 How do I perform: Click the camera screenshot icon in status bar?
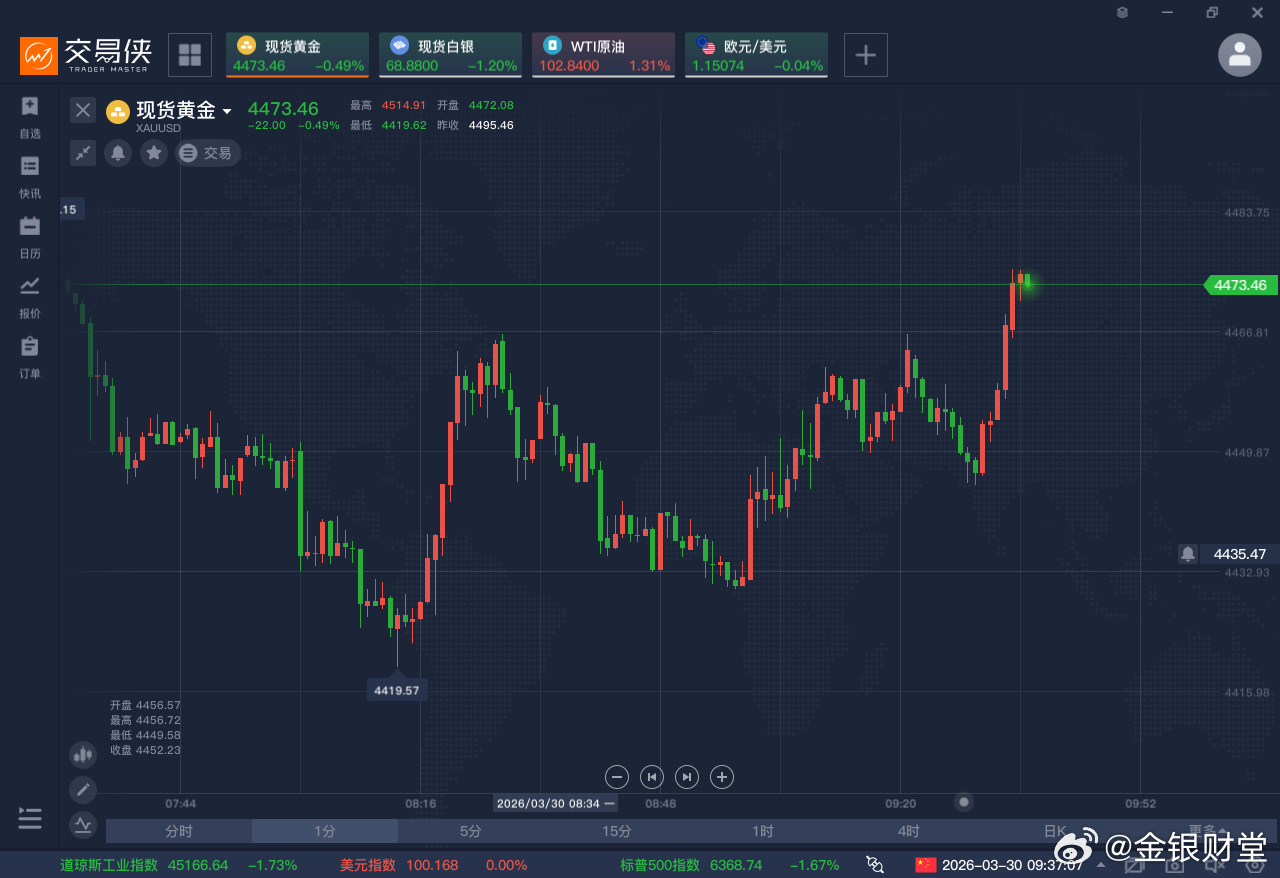(1174, 864)
